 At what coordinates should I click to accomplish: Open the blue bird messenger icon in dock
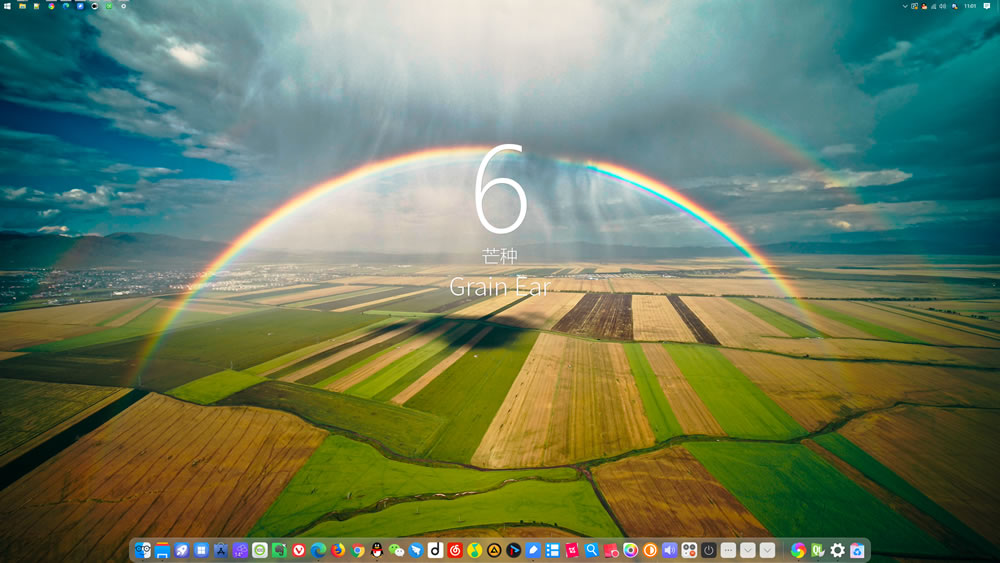pos(416,550)
